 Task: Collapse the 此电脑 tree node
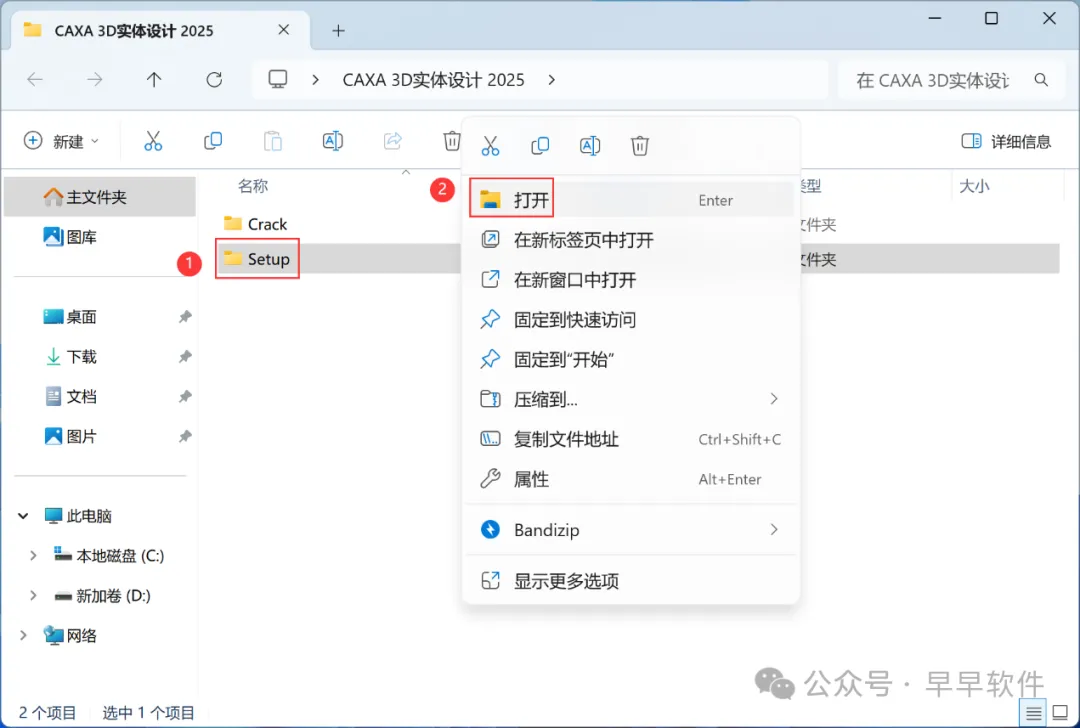coord(23,516)
